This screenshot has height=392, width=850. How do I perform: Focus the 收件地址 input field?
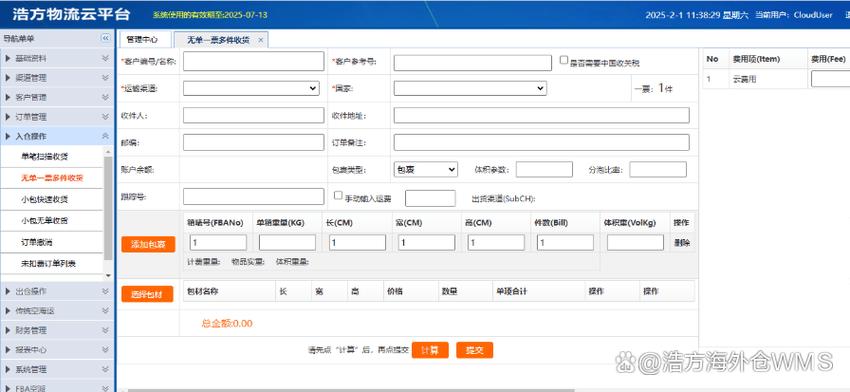[542, 115]
